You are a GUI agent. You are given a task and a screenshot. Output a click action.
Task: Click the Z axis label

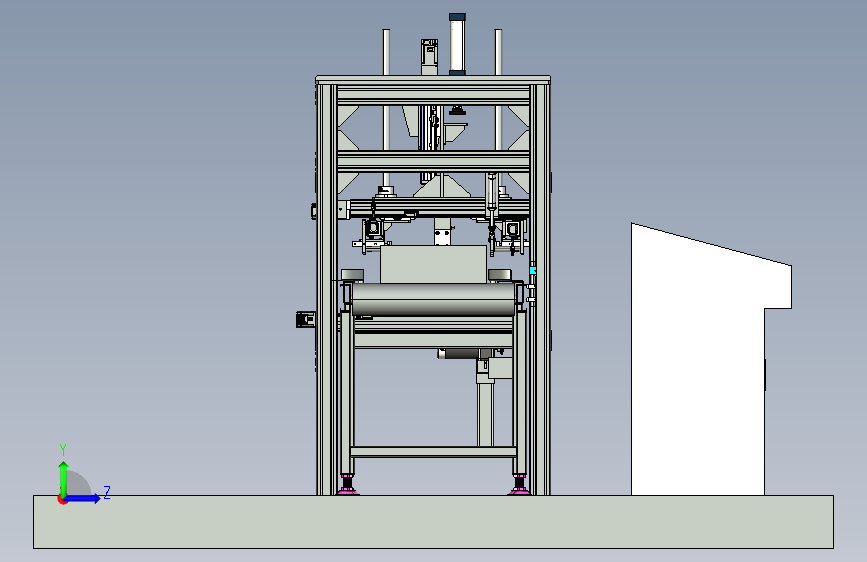(107, 492)
